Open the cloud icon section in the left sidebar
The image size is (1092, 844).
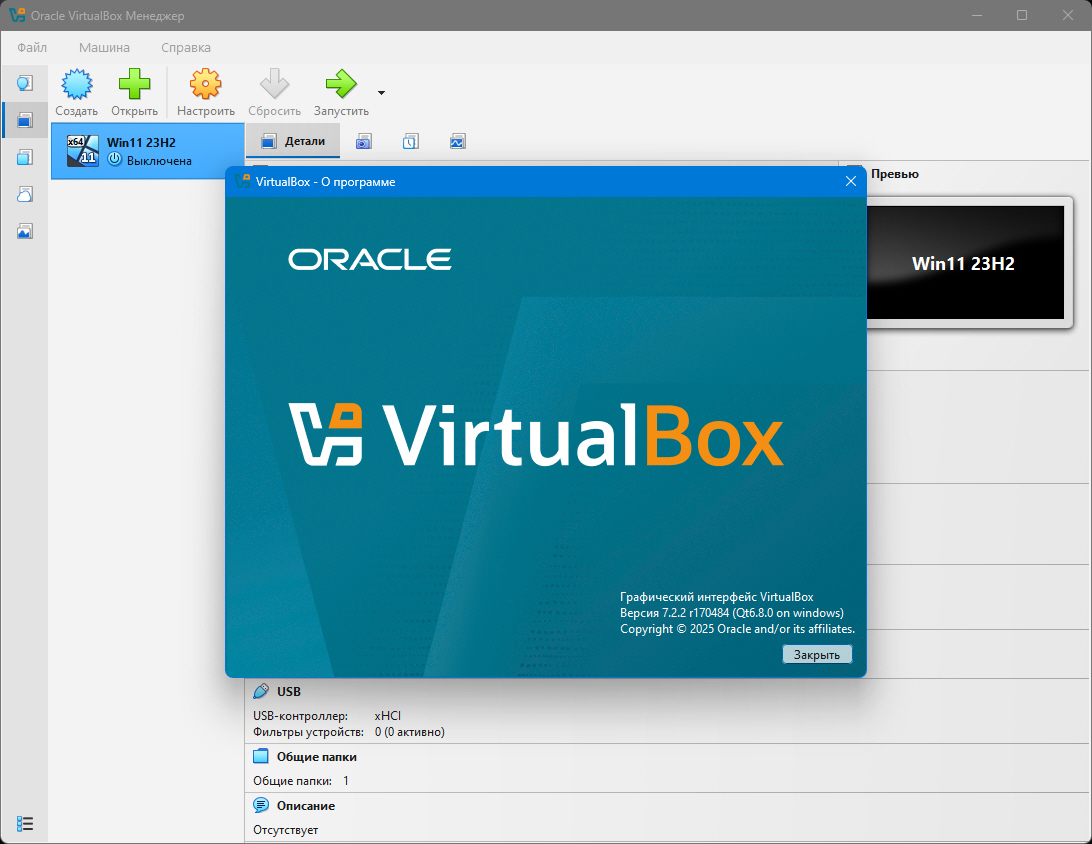click(24, 194)
